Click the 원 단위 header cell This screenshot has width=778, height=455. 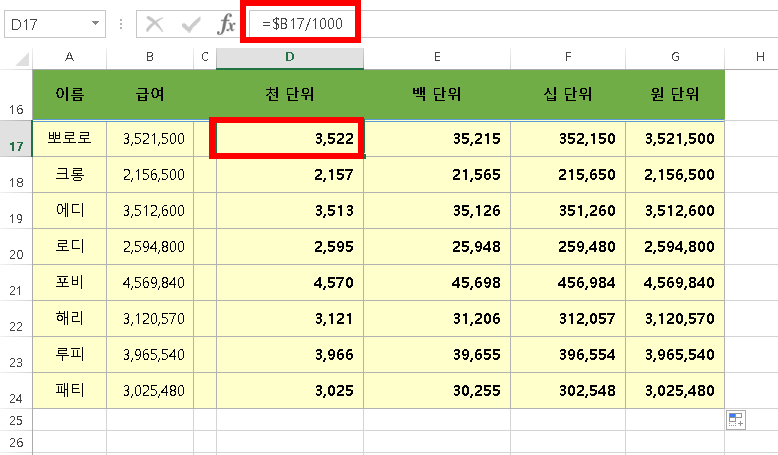pos(675,95)
